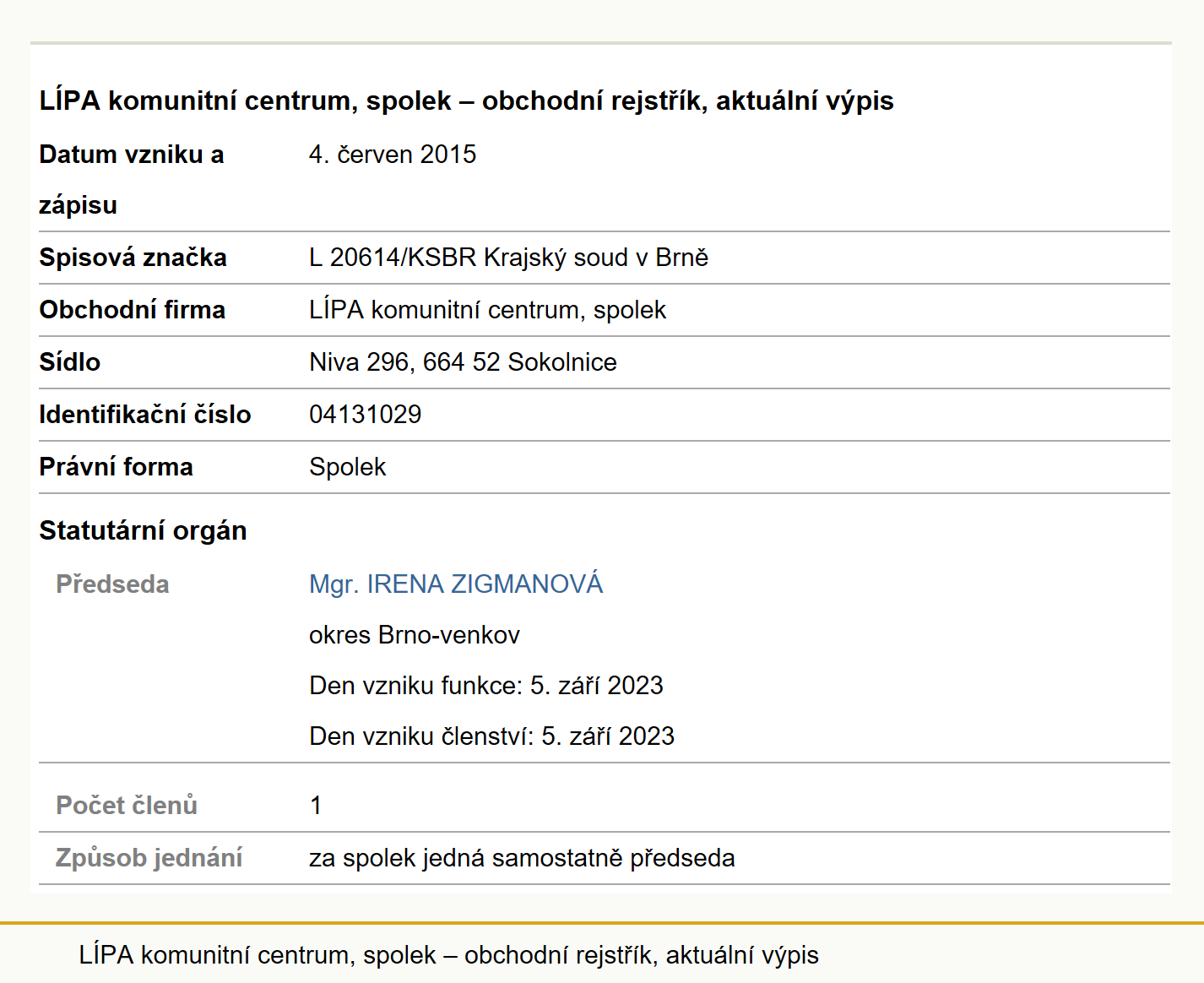Click the 'Statutární orgán' section heading
Image resolution: width=1204 pixels, height=983 pixels.
(x=143, y=530)
